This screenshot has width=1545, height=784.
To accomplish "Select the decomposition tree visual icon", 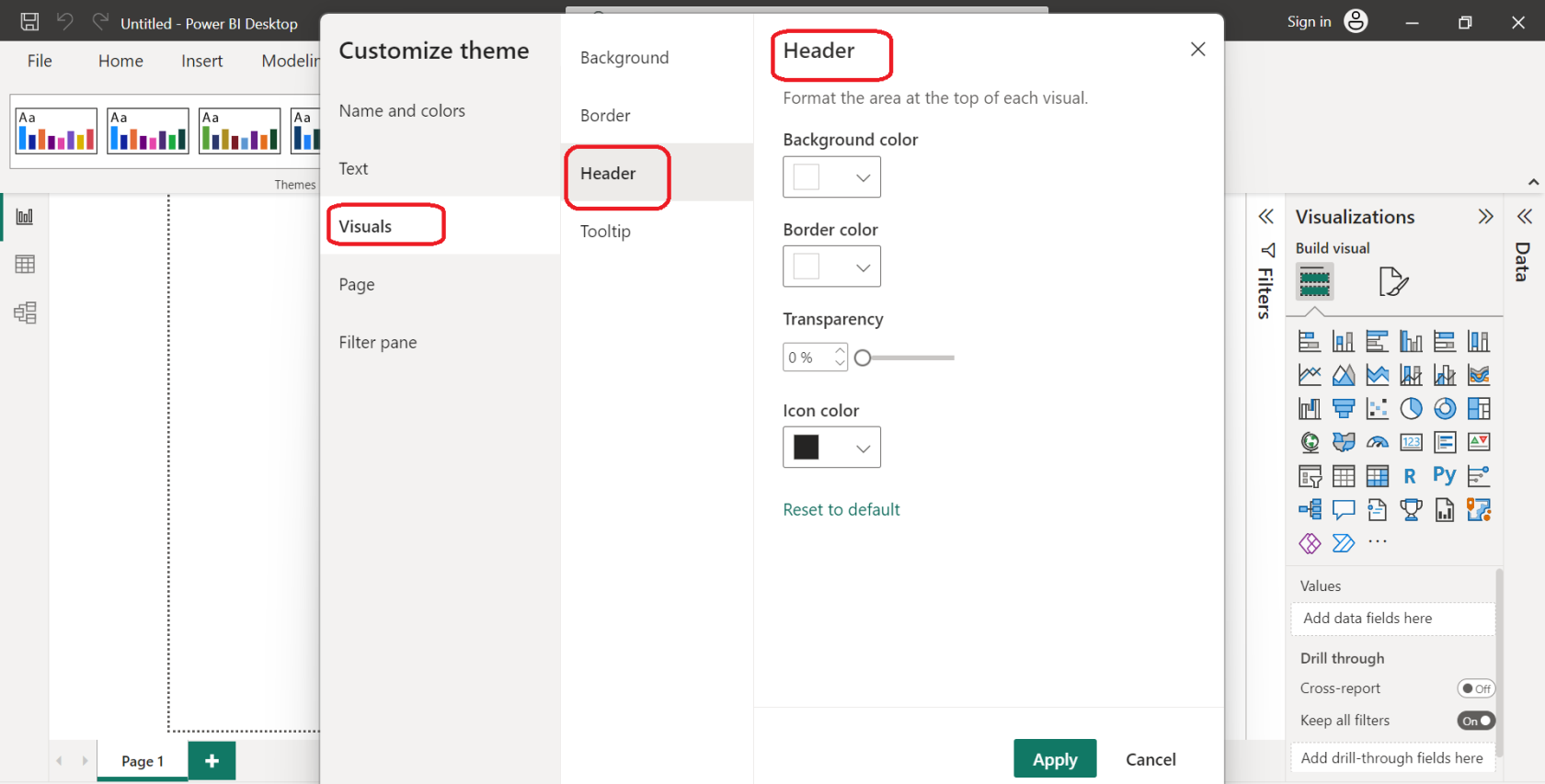I will [1310, 509].
